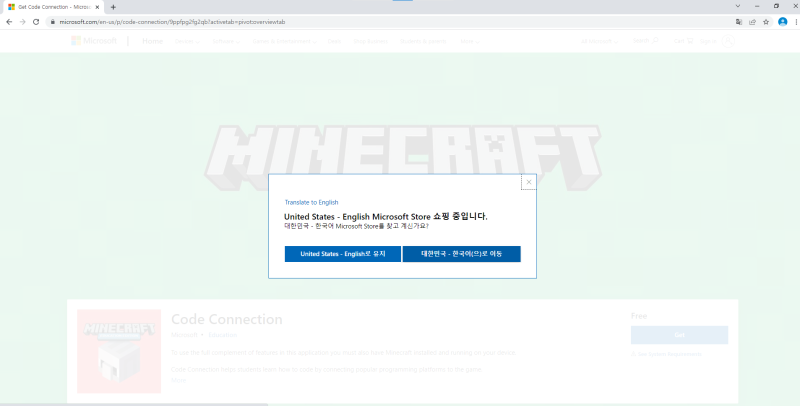Reload the current page
Screen dimensions: 800x406
pyautogui.click(x=36, y=22)
